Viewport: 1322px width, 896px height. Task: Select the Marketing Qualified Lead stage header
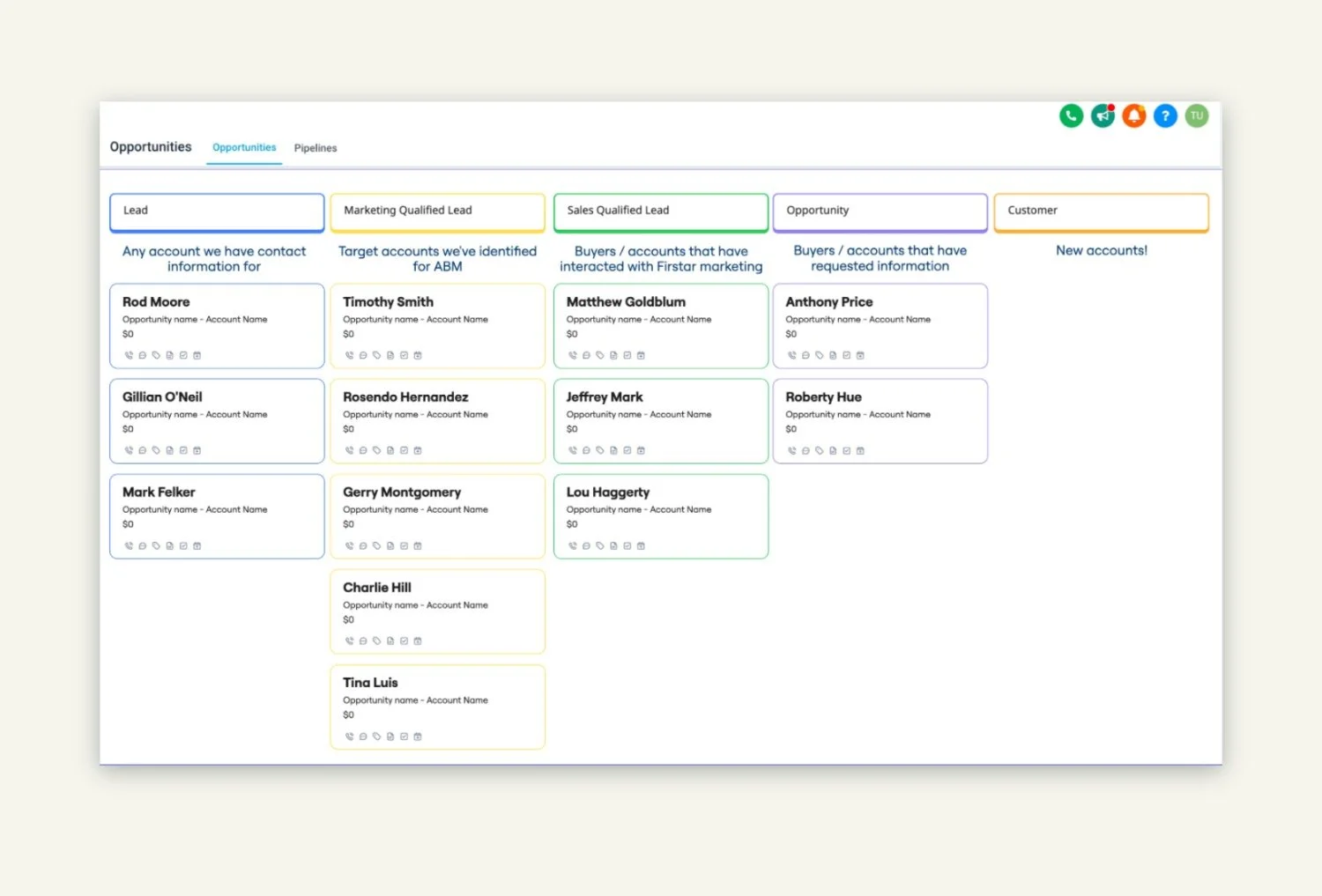tap(437, 212)
